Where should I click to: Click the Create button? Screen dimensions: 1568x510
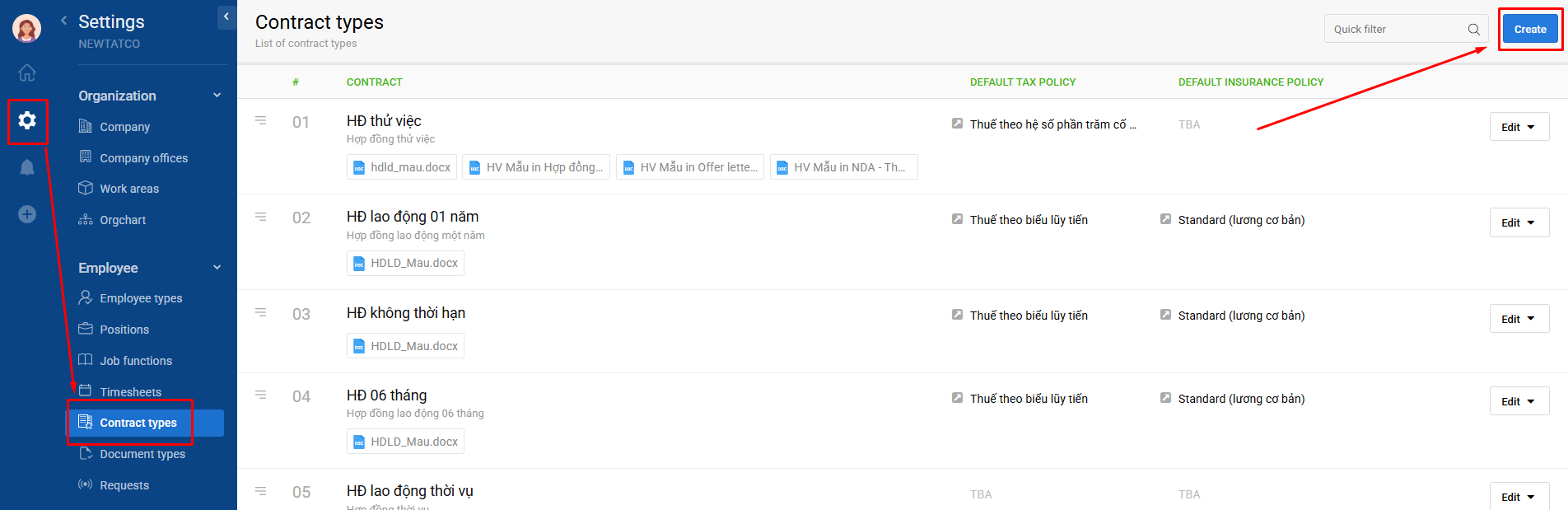click(1530, 29)
